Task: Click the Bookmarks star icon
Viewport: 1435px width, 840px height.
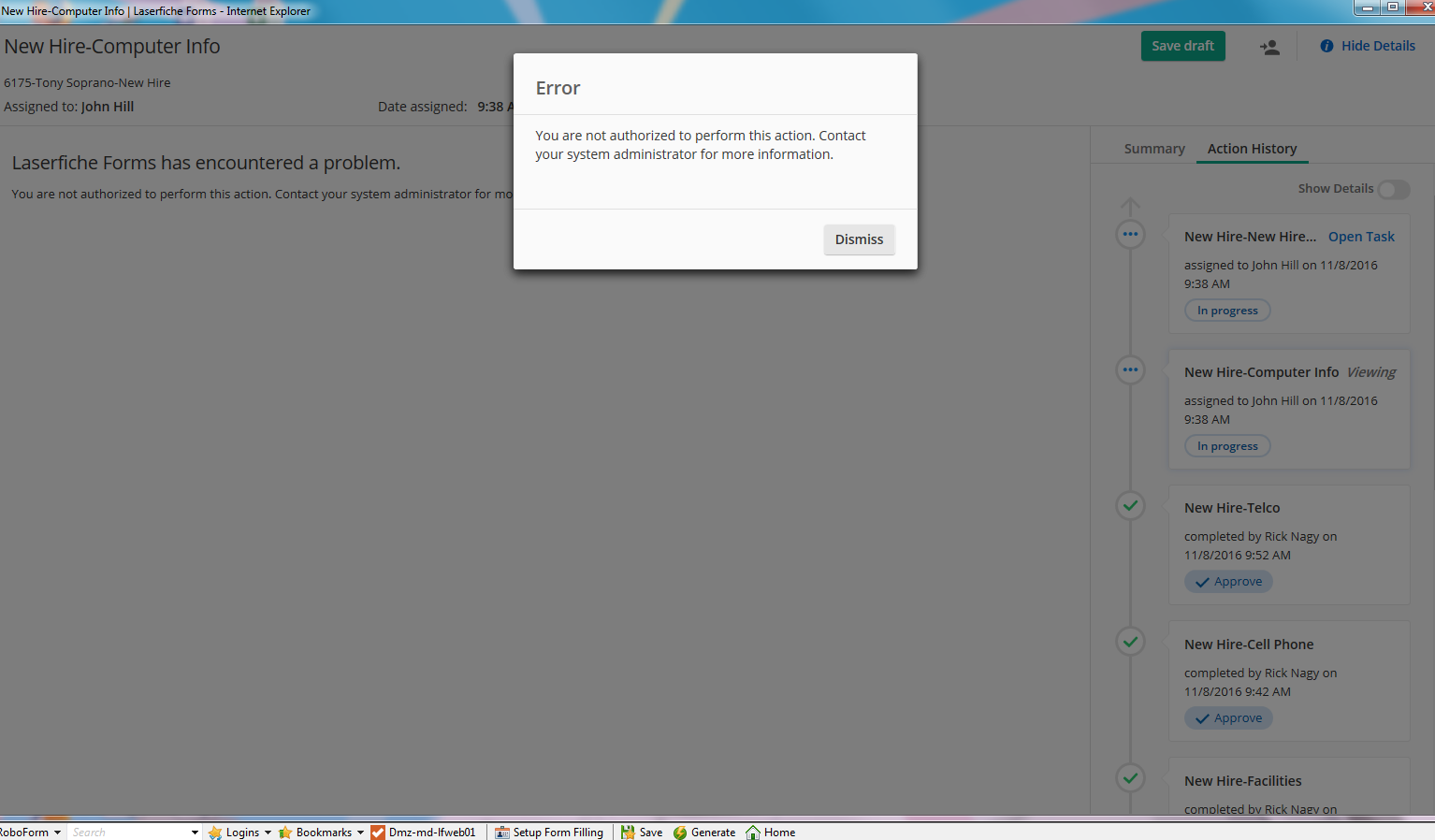Action: [x=285, y=833]
